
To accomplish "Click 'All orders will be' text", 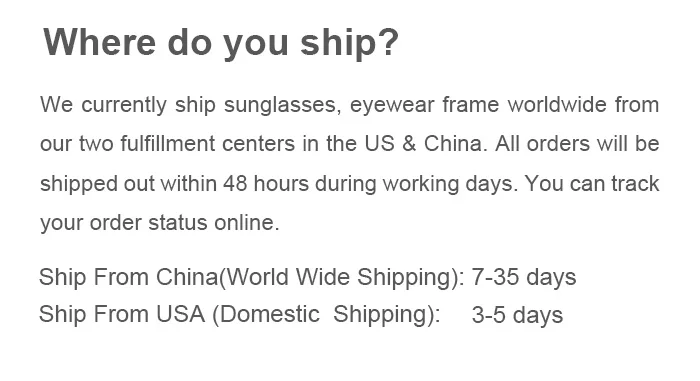I will (x=577, y=143).
